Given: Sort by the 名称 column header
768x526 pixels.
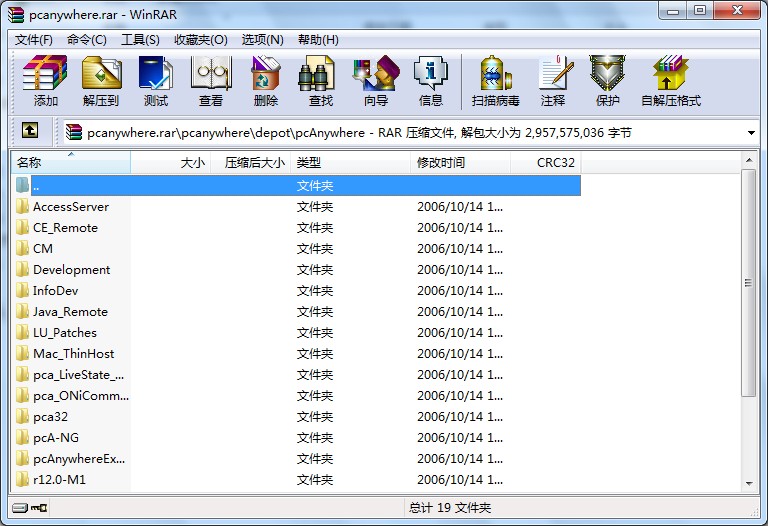Looking at the screenshot, I should coord(71,163).
